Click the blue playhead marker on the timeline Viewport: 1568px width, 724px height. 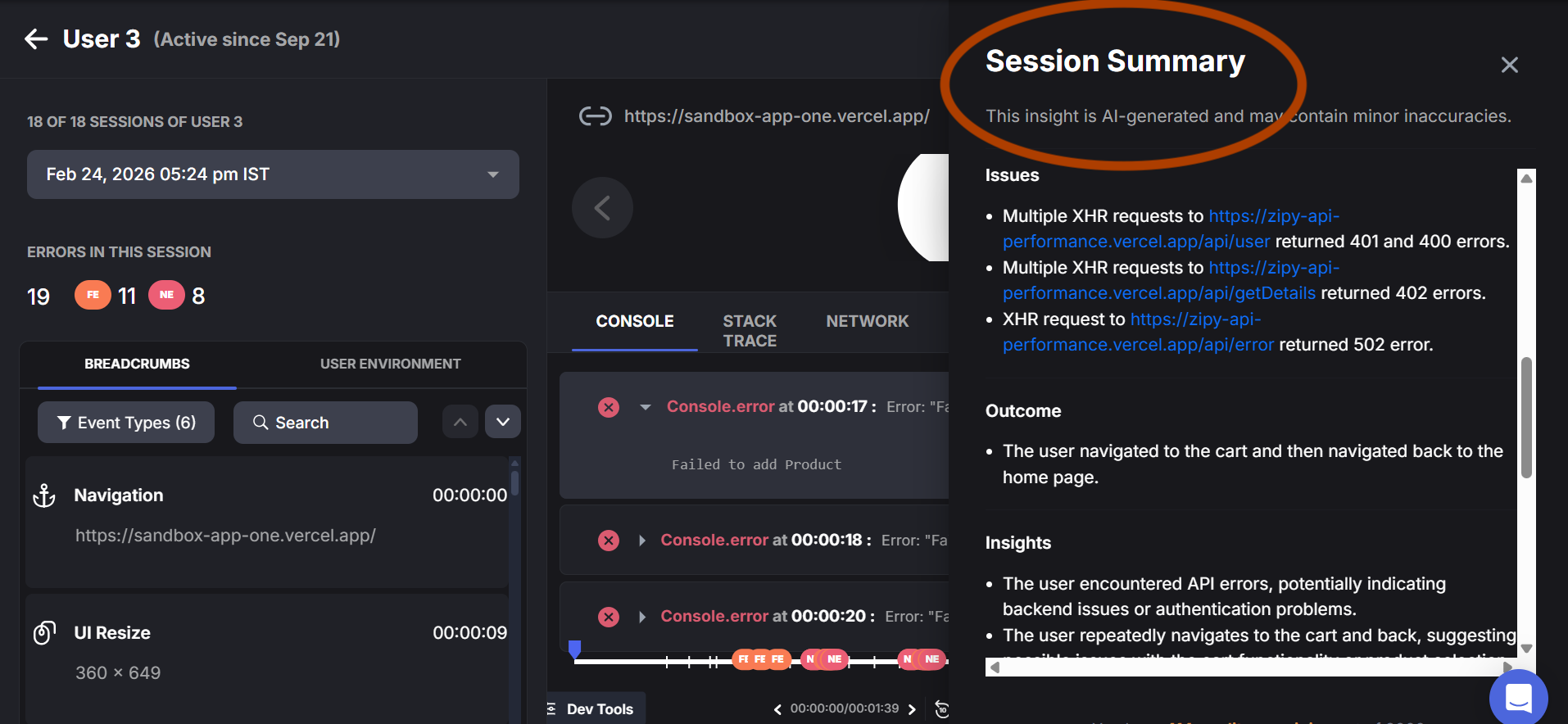click(x=575, y=649)
